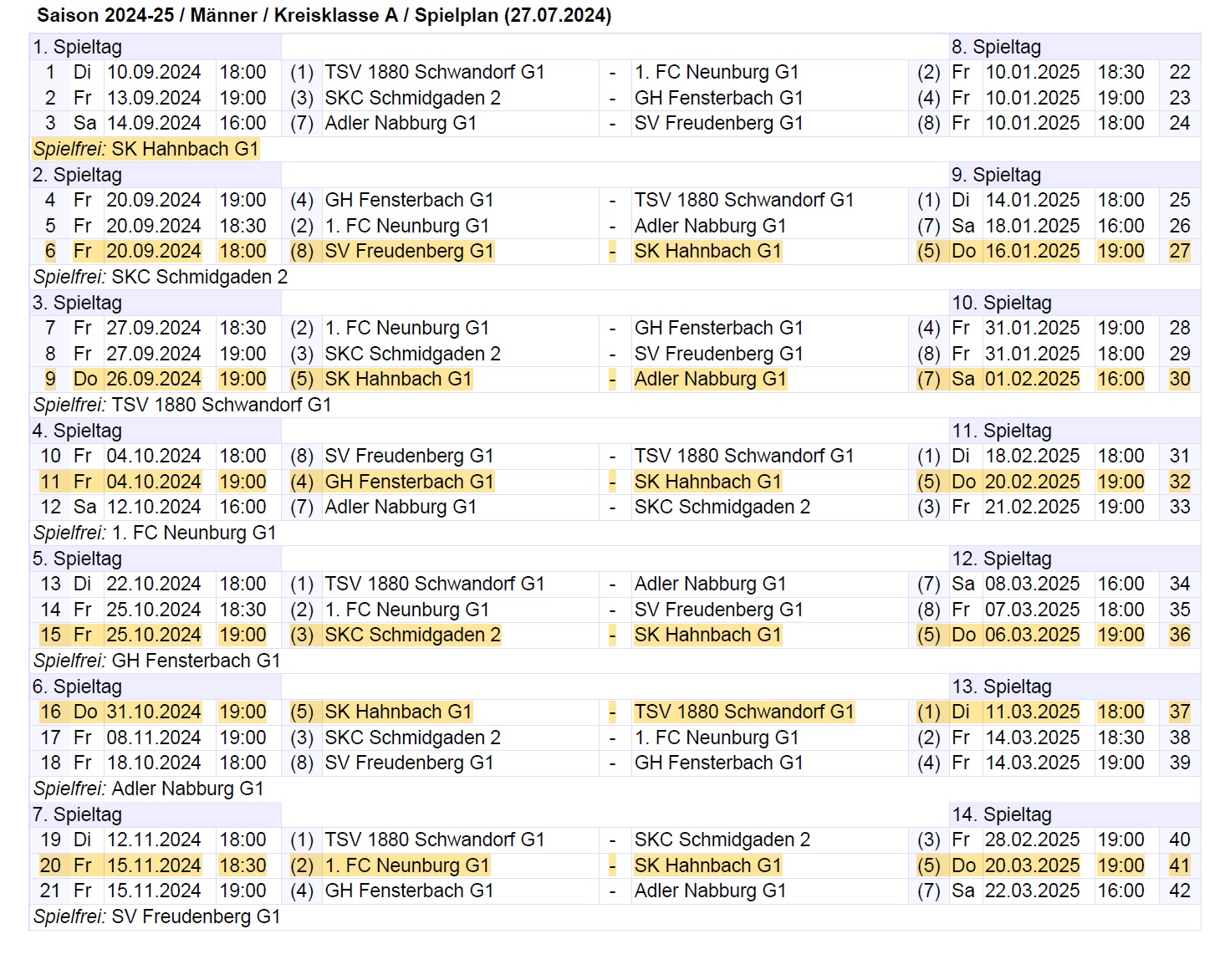Click highlighted match number 27
This screenshot has height=980, width=1230.
click(x=1180, y=251)
